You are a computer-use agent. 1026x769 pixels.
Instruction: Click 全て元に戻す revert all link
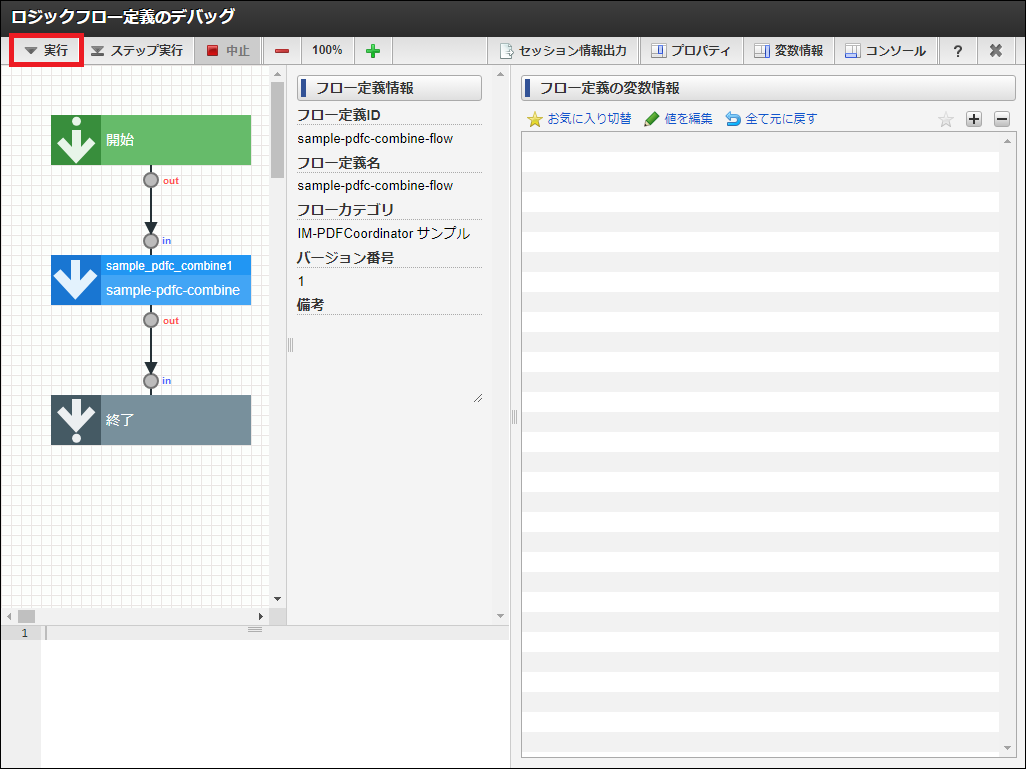click(771, 119)
